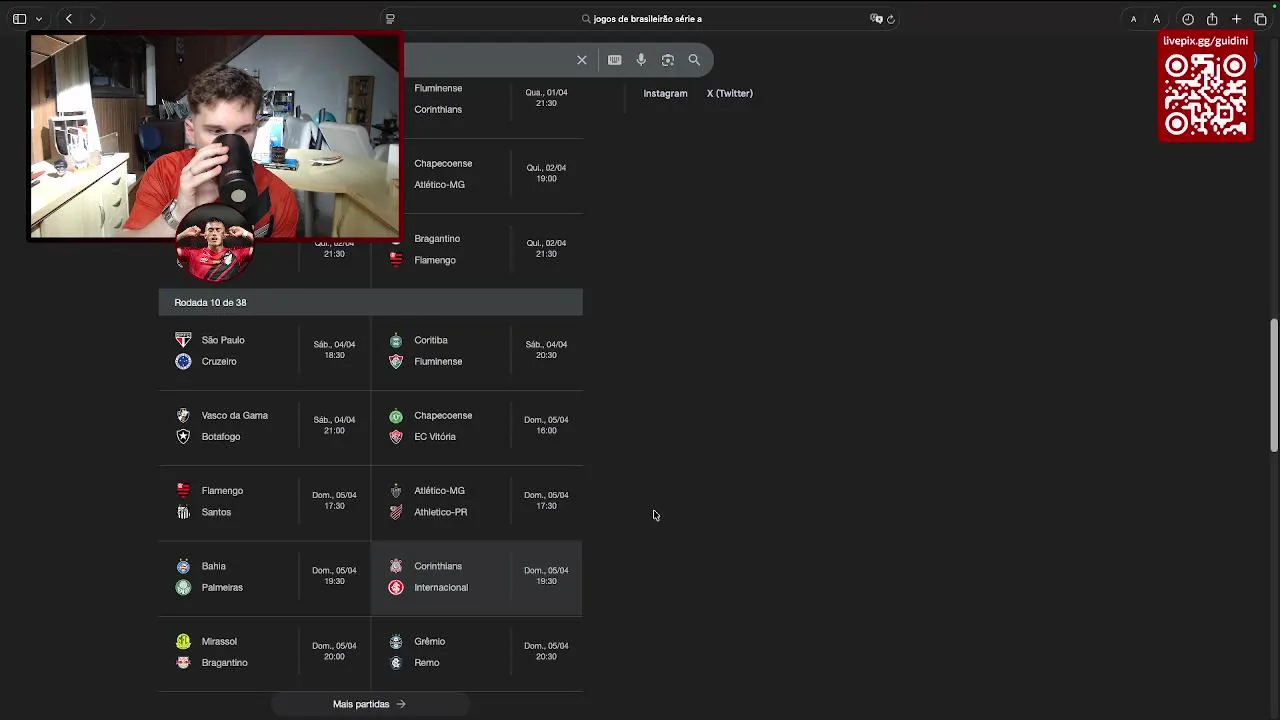Select the Vasco da Gama team name
This screenshot has height=720, width=1280.
pos(235,415)
